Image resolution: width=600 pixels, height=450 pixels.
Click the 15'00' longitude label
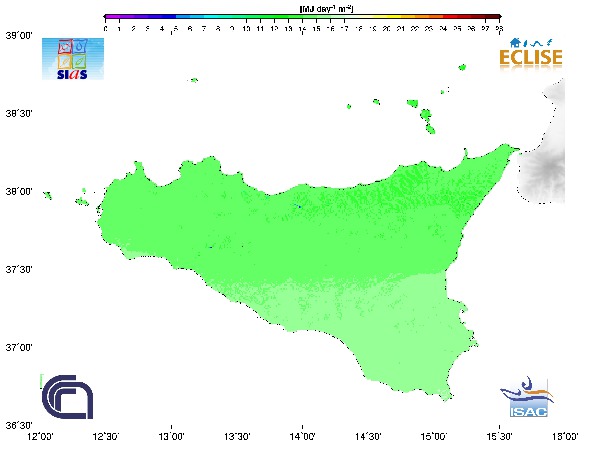(434, 436)
